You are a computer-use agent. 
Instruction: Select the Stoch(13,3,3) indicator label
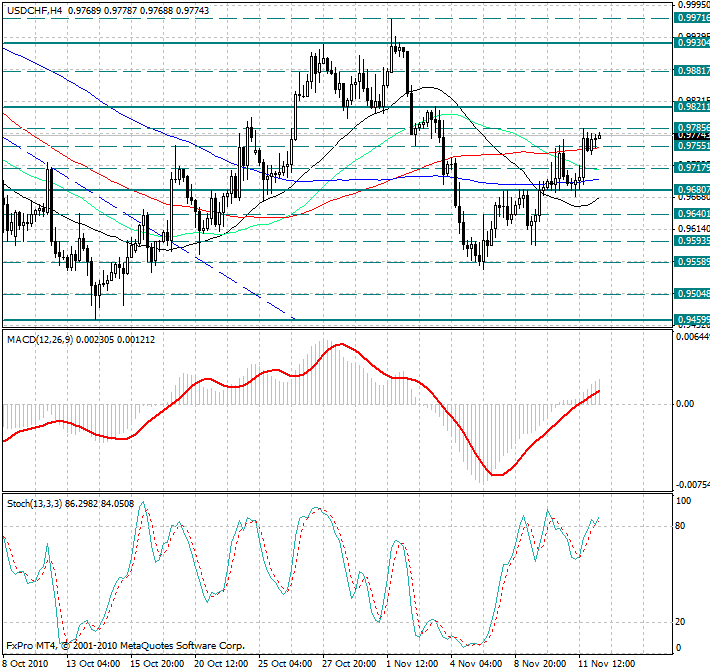[x=36, y=501]
